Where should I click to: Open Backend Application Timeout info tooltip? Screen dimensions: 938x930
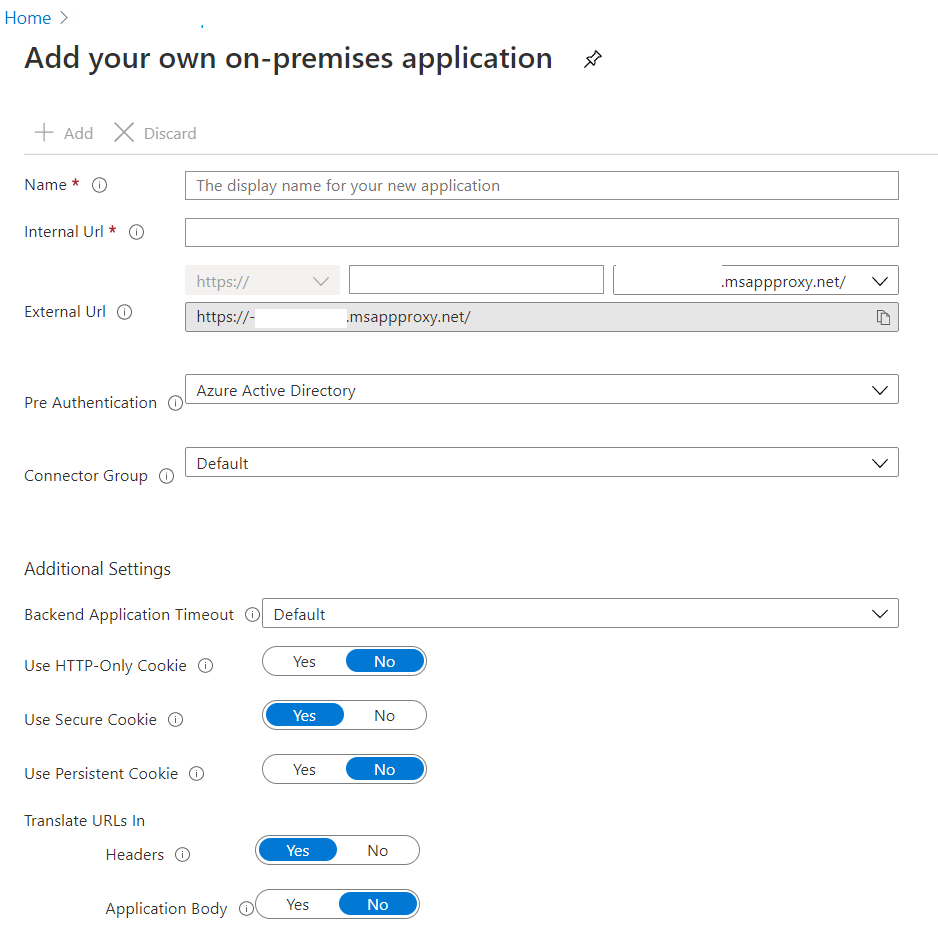click(252, 614)
